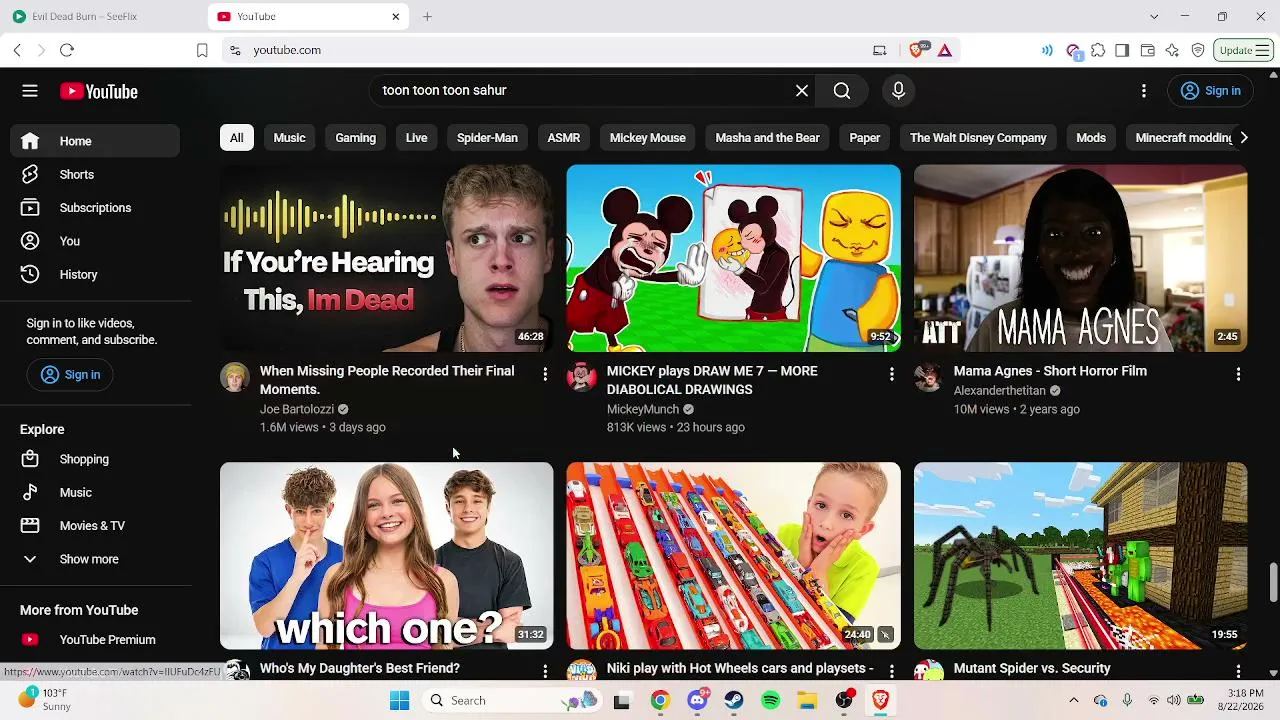Open the Hot Wheels cars video thumbnail

pos(733,556)
